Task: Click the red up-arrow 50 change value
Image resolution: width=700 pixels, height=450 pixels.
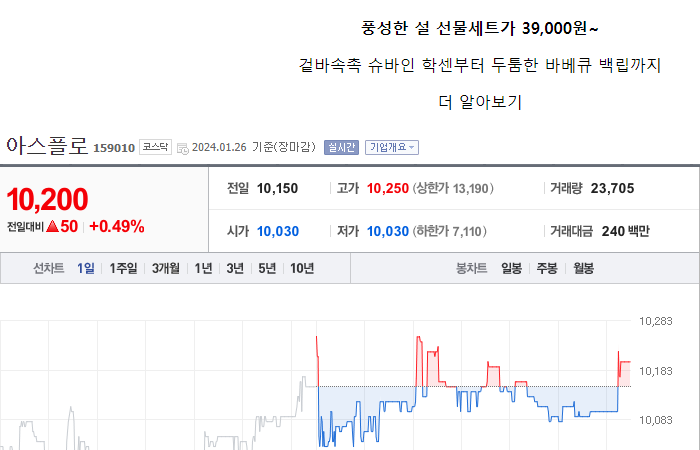Action: tap(62, 227)
